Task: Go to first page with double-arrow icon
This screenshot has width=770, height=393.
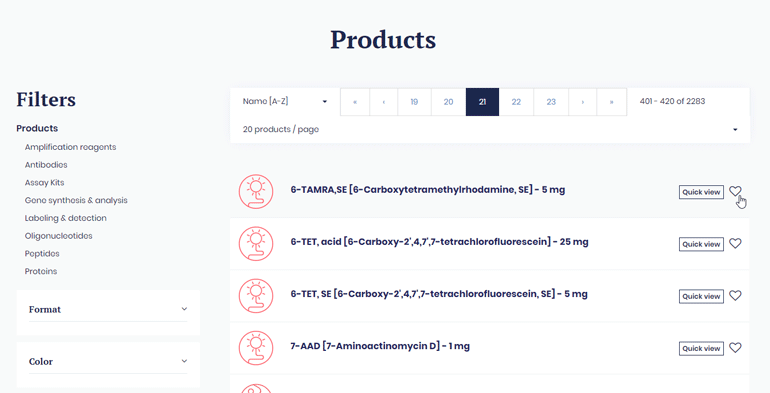Action: pyautogui.click(x=355, y=102)
